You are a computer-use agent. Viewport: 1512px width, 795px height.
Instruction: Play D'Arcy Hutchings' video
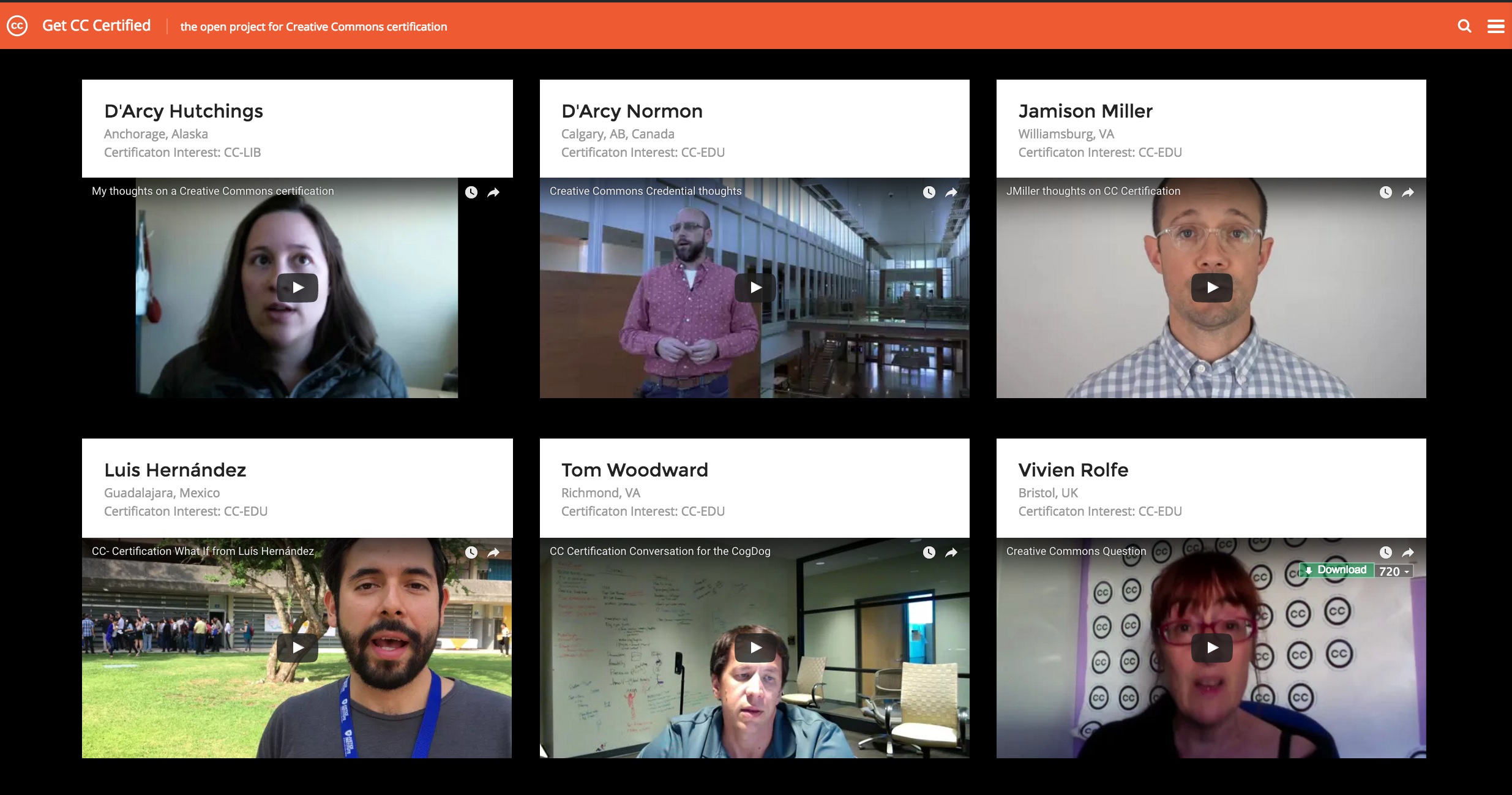coord(297,287)
